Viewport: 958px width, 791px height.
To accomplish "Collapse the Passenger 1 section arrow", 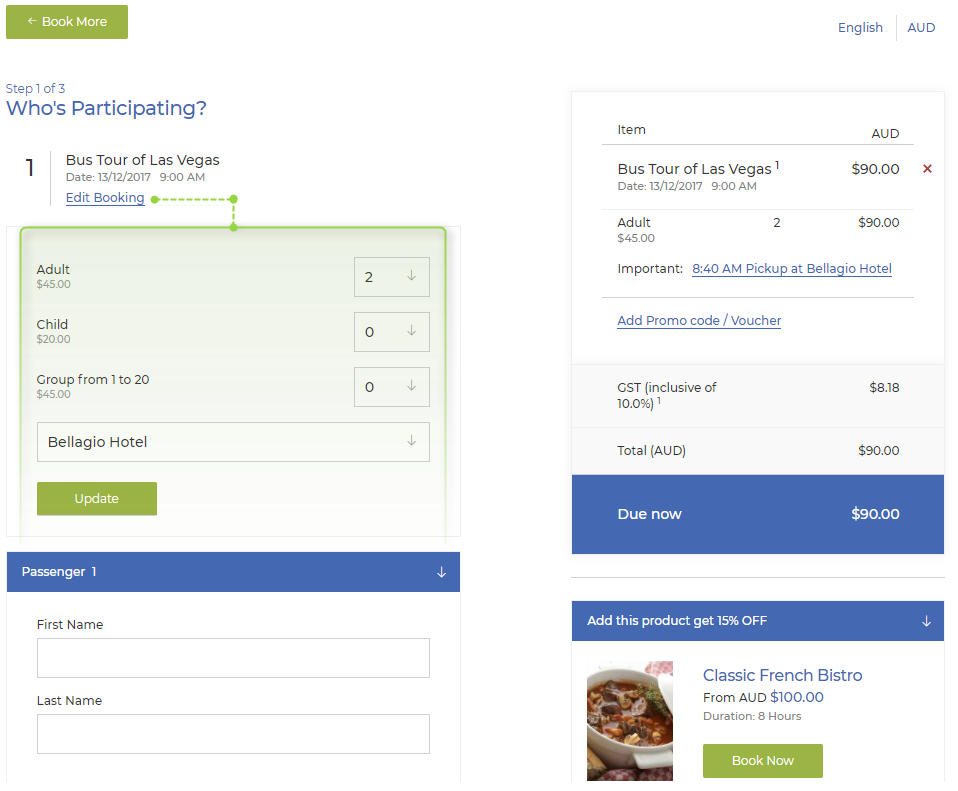I will click(441, 572).
